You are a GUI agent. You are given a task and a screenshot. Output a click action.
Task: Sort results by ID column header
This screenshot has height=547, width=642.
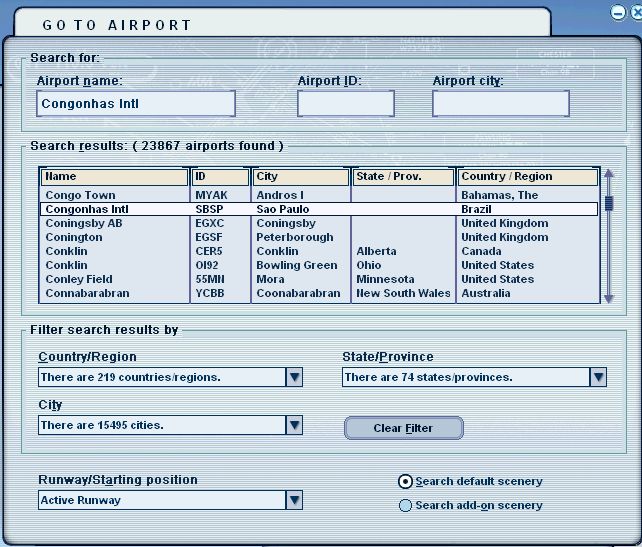(x=220, y=177)
